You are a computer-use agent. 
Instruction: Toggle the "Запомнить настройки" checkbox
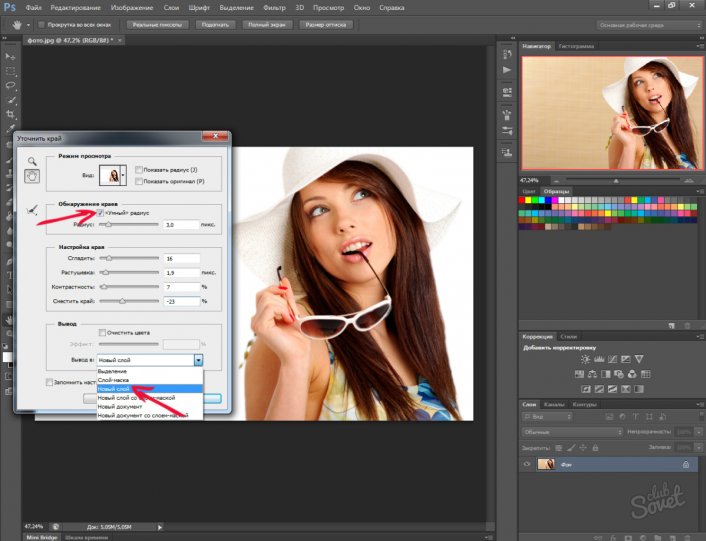pyautogui.click(x=49, y=382)
